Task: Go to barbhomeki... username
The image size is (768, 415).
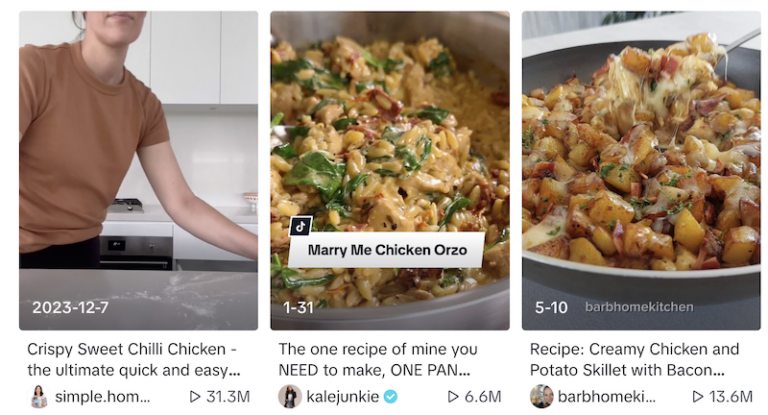Action: click(606, 396)
